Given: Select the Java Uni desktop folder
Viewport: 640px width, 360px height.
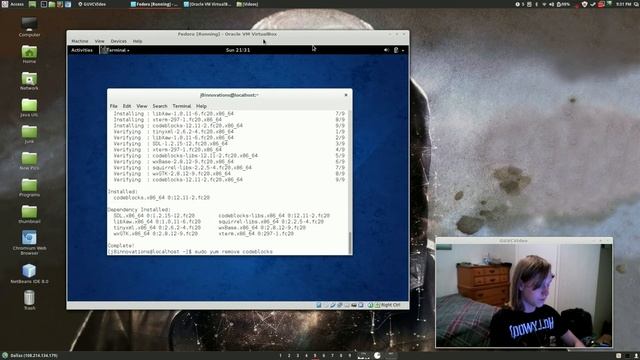Looking at the screenshot, I should pyautogui.click(x=29, y=108).
